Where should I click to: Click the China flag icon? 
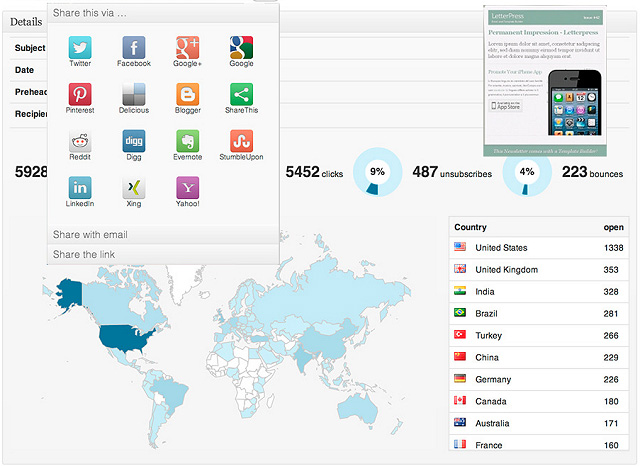click(460, 357)
